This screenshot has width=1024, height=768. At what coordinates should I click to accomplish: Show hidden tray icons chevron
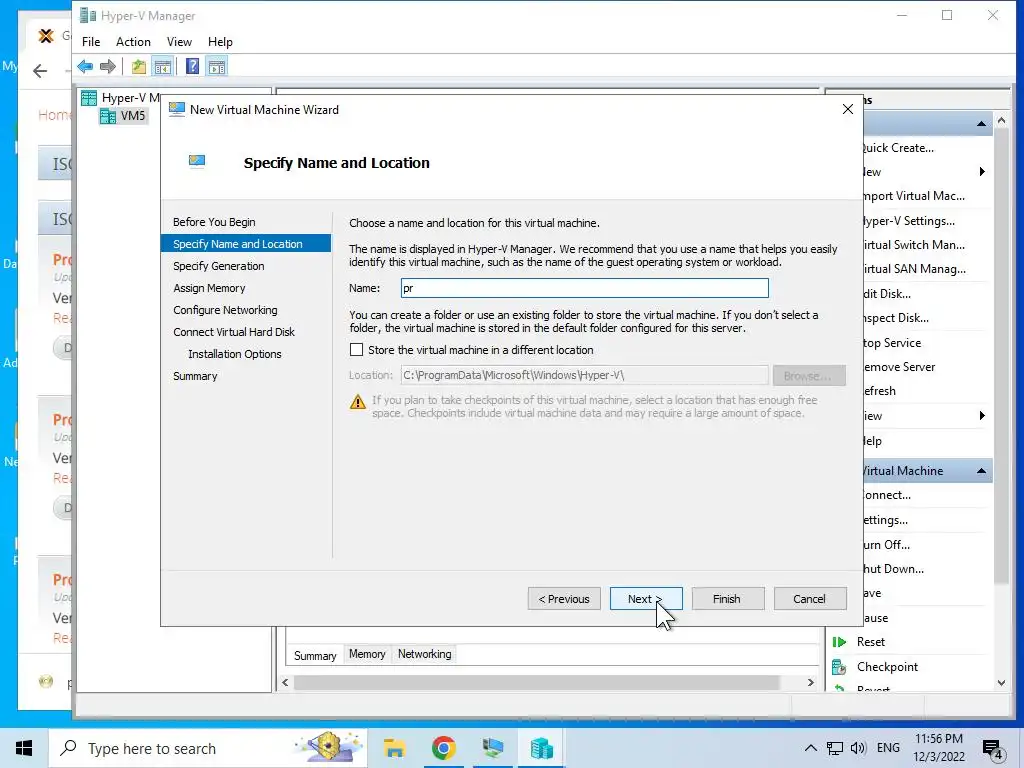tap(810, 748)
